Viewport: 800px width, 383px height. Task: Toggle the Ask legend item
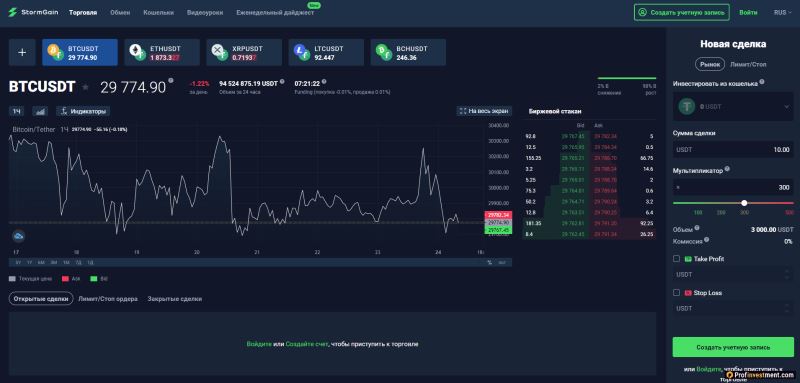coord(71,279)
